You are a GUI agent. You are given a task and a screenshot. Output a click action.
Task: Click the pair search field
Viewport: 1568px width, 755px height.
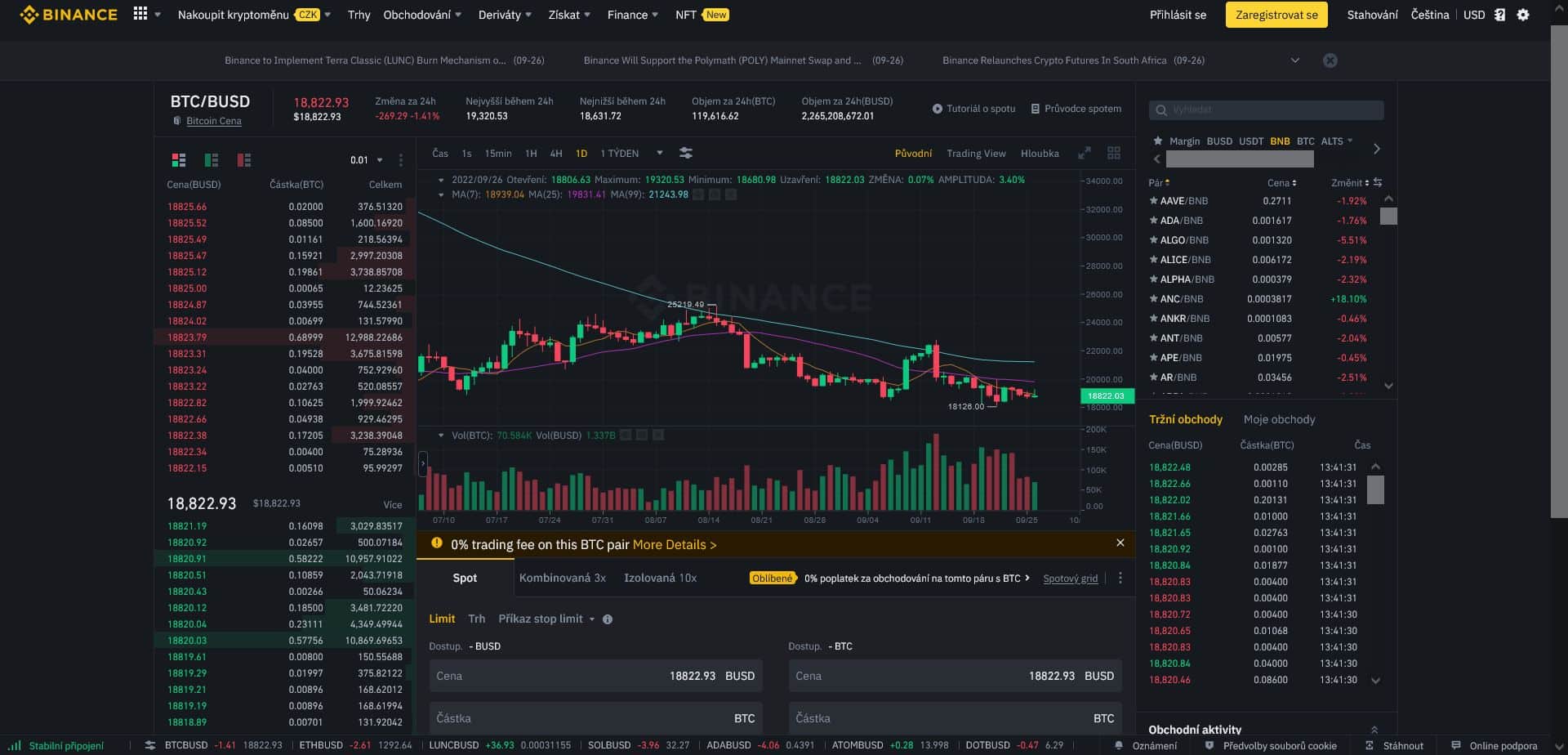pos(1267,109)
